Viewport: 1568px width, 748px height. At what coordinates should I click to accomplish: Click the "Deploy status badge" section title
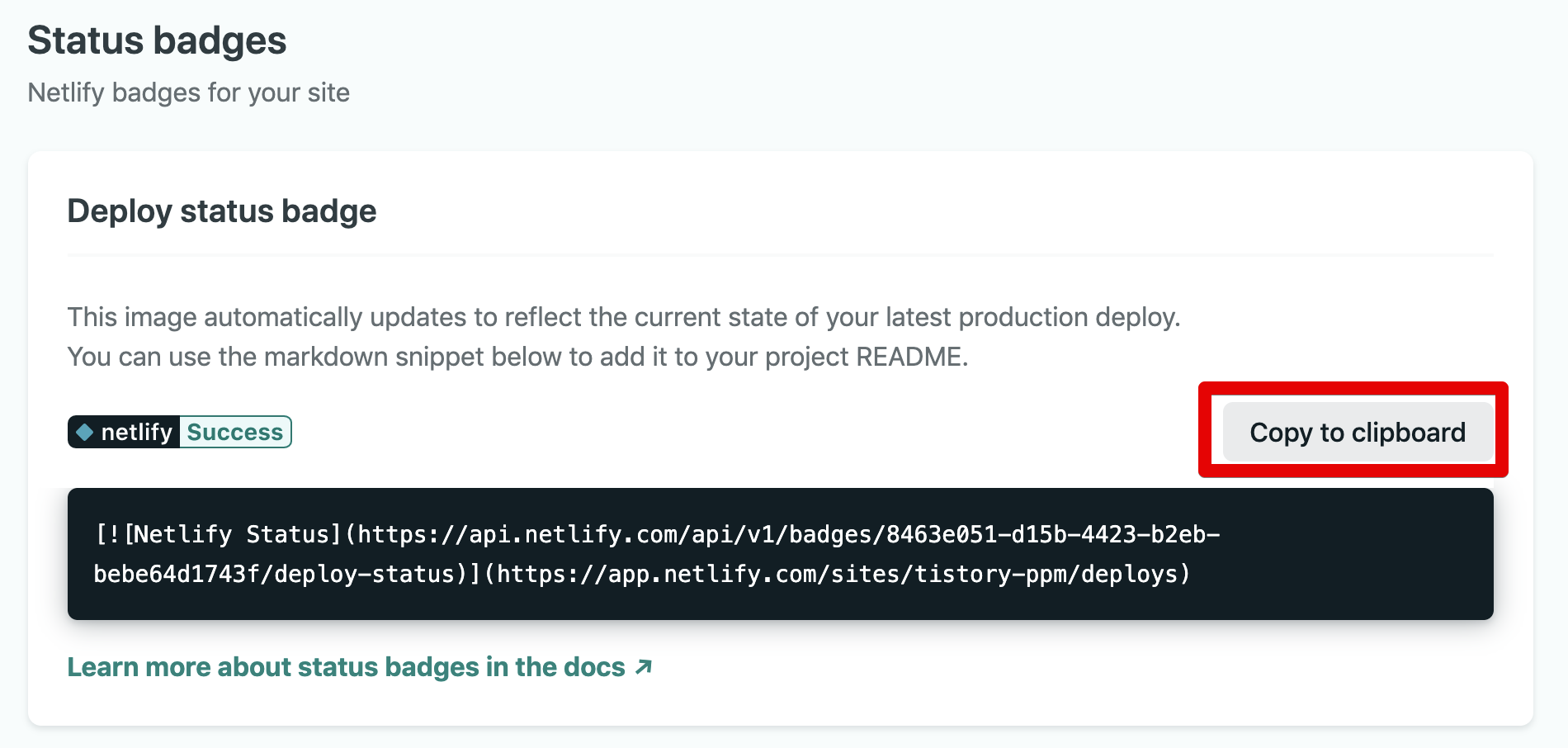[222, 211]
